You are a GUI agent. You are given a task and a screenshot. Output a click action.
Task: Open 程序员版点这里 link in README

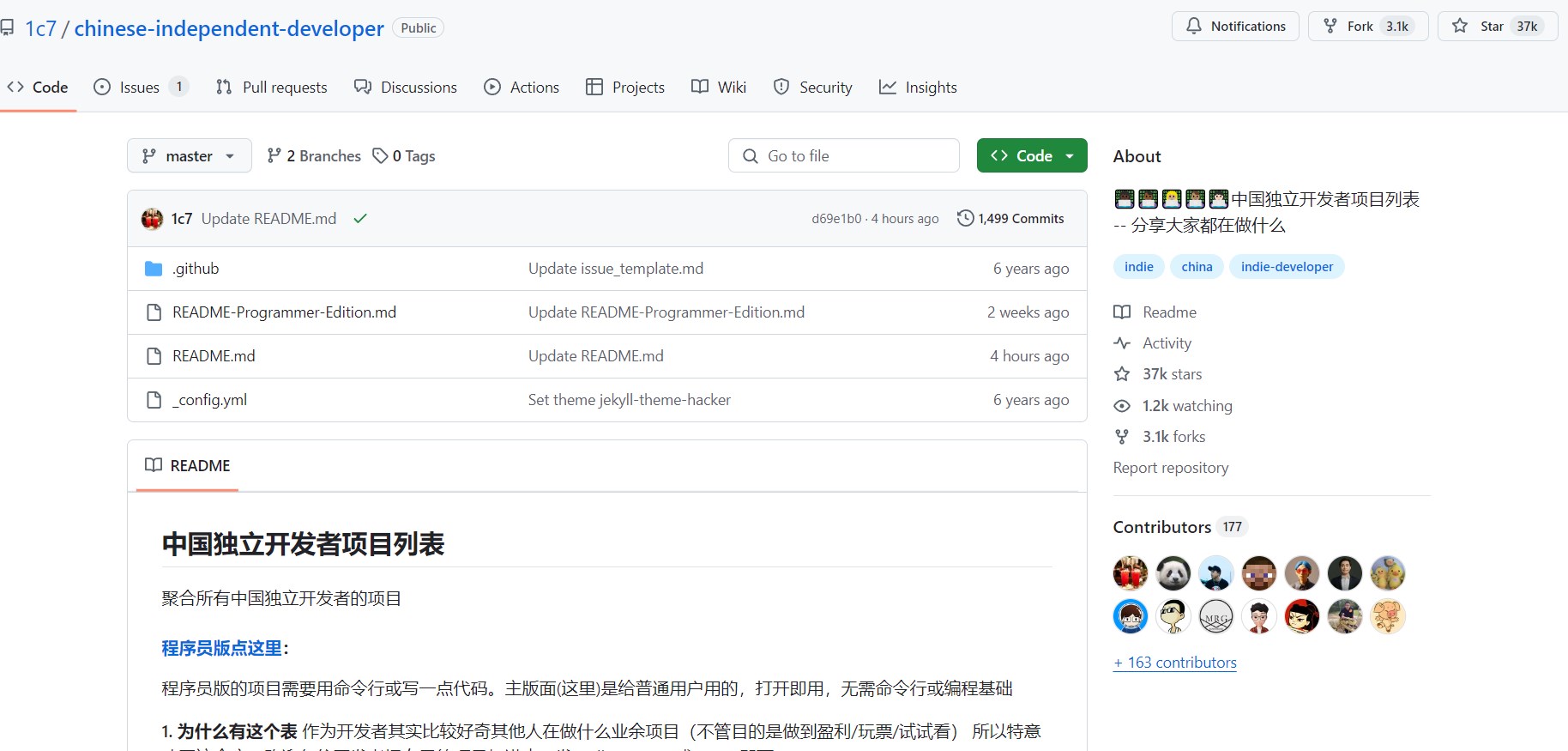222,648
